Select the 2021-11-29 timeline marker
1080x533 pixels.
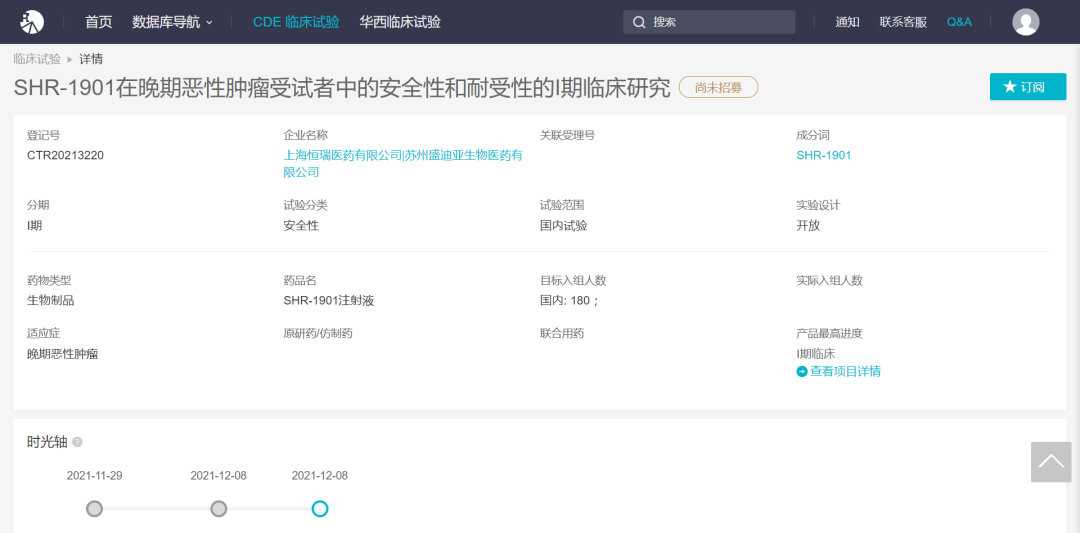[94, 509]
